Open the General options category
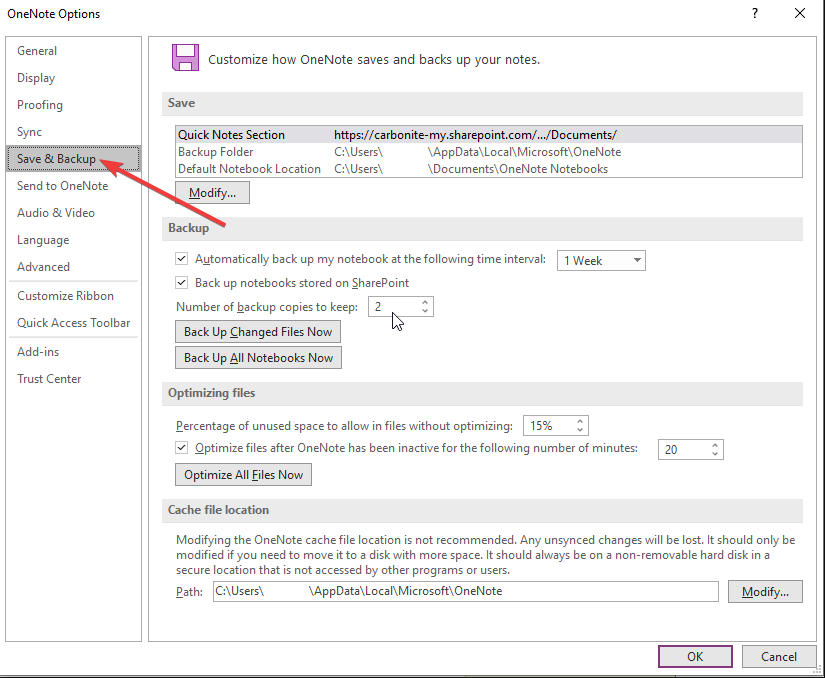The image size is (825, 678). coord(37,51)
